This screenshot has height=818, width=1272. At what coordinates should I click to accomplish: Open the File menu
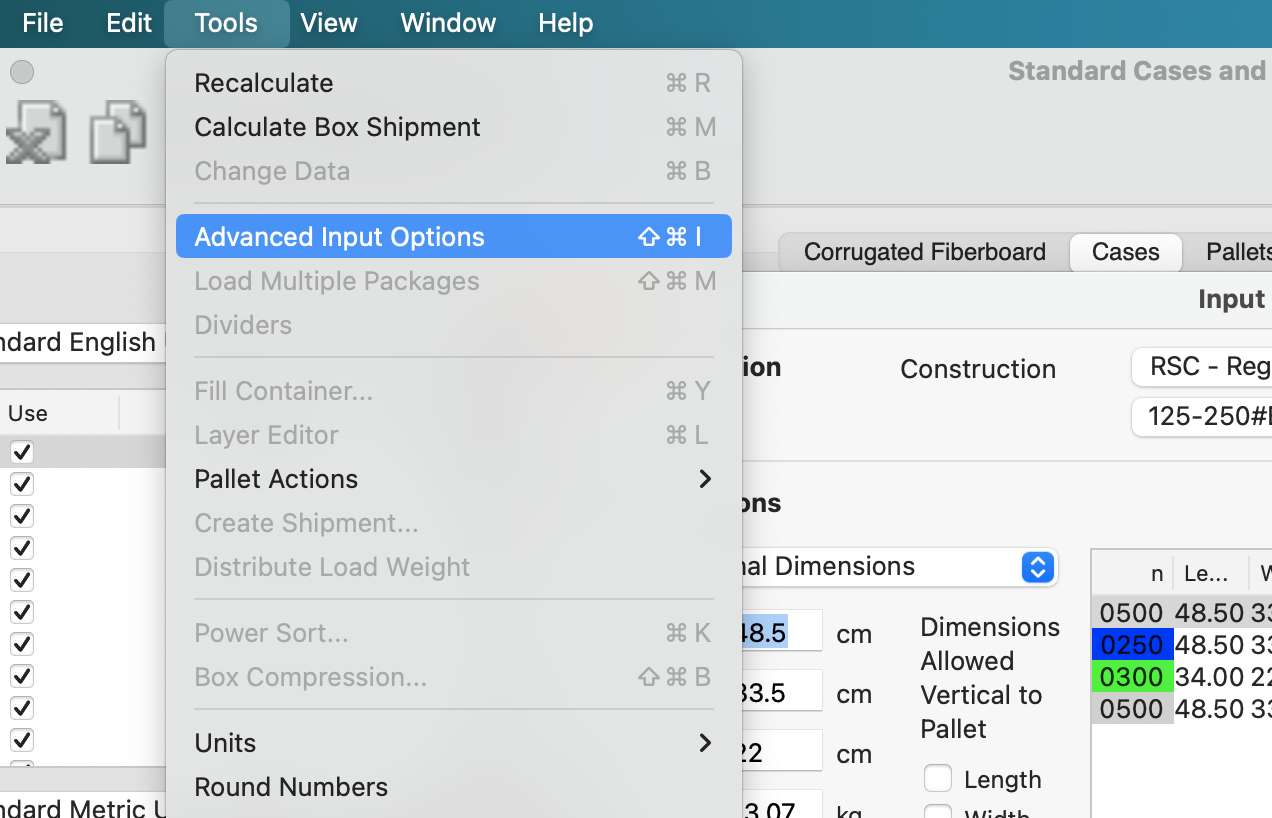pos(42,23)
